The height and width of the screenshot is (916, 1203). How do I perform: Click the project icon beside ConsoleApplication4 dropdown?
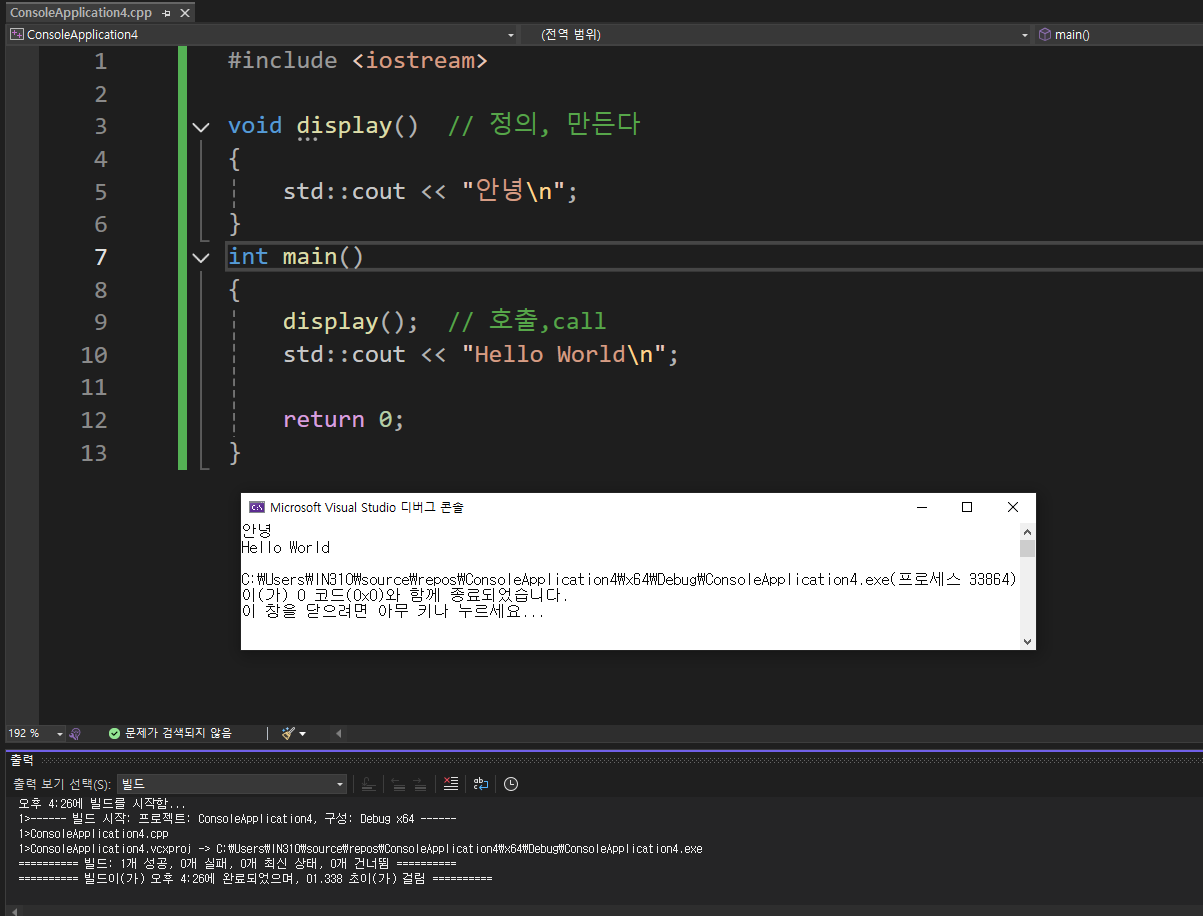point(17,35)
